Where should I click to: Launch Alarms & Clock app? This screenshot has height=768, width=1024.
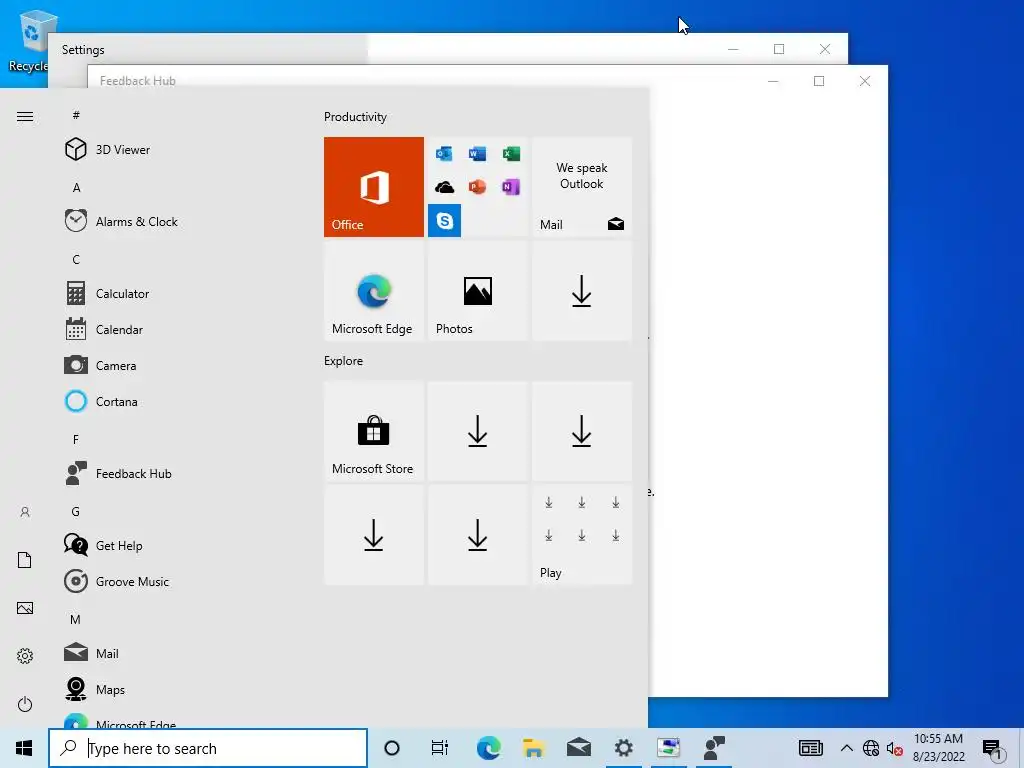click(136, 221)
